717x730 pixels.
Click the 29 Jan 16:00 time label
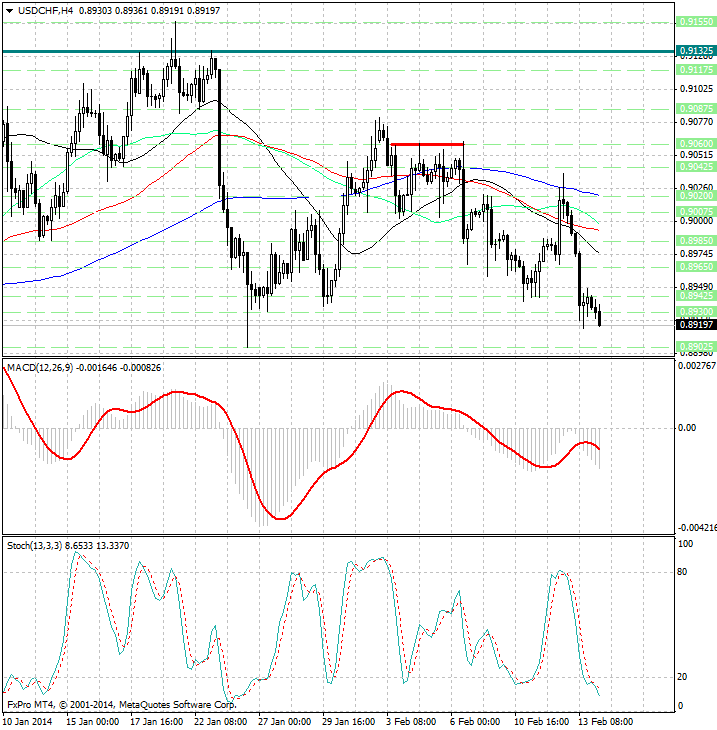[349, 722]
